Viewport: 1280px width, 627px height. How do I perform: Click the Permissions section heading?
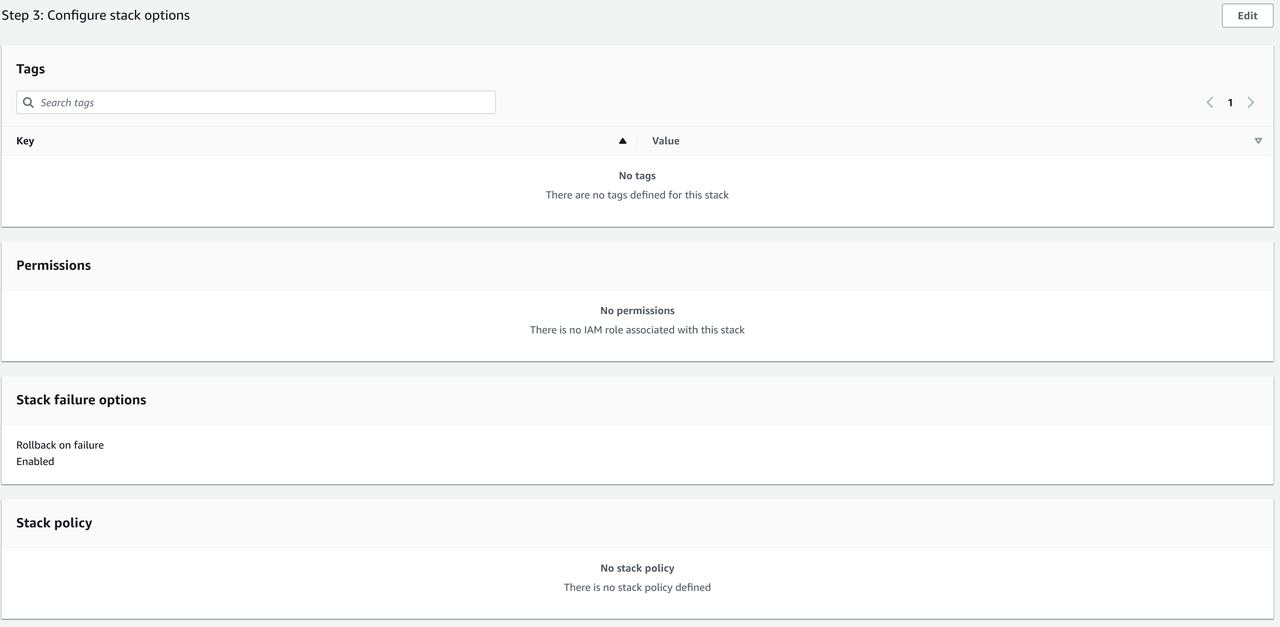[x=54, y=265]
